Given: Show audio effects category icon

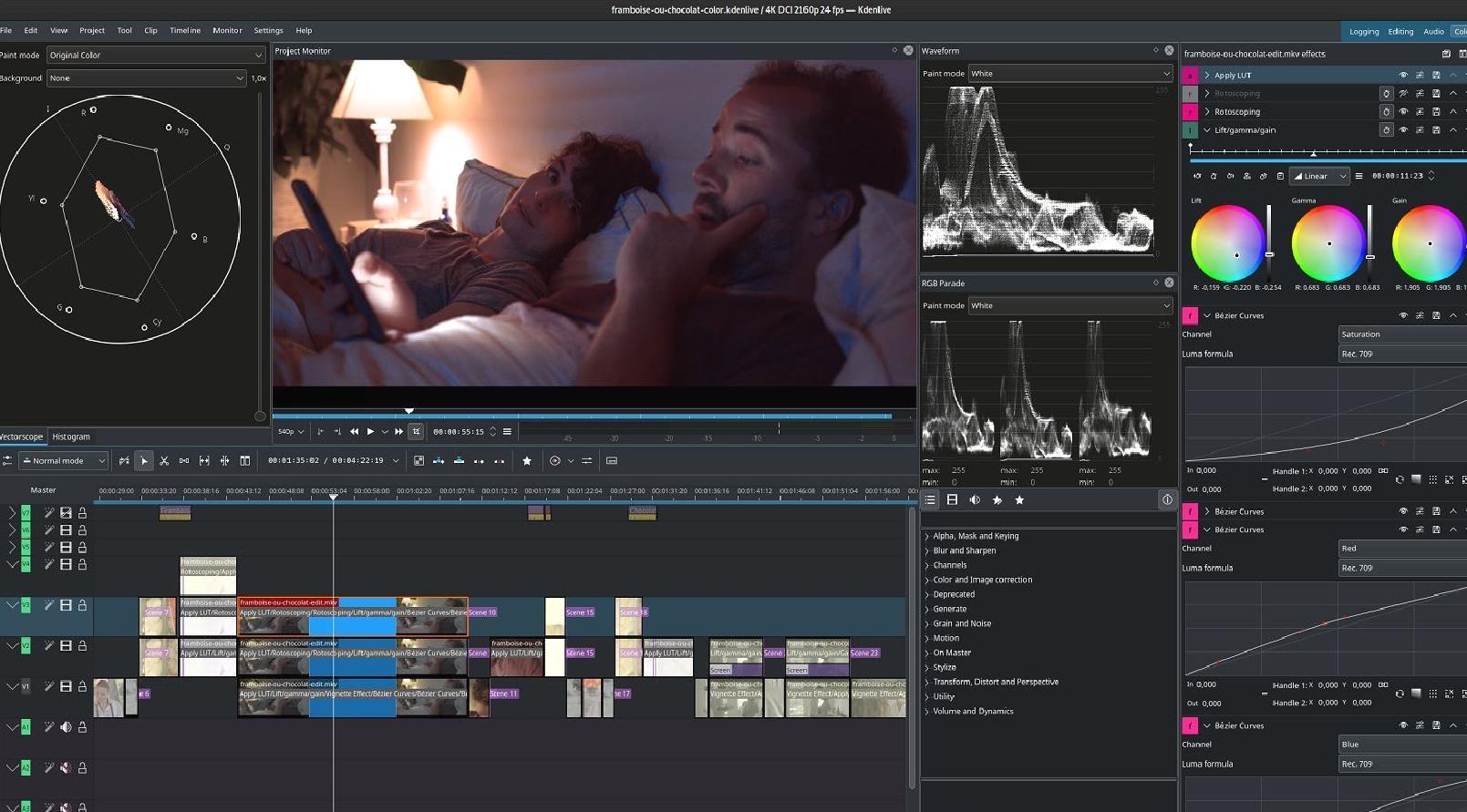Looking at the screenshot, I should [975, 500].
